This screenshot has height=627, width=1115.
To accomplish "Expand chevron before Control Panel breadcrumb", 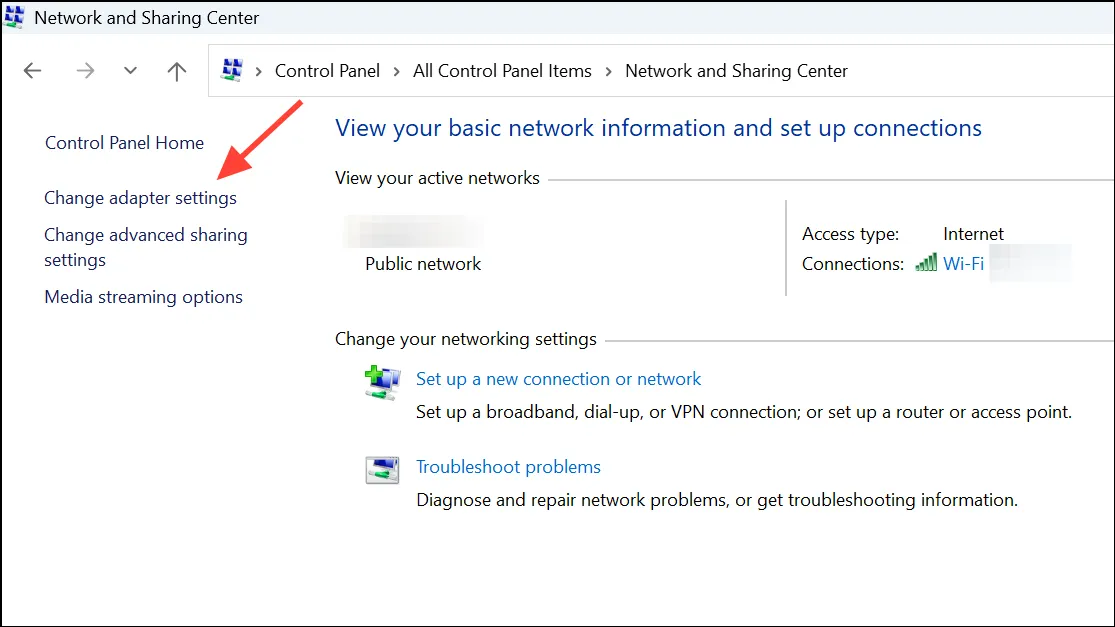I will [x=259, y=71].
